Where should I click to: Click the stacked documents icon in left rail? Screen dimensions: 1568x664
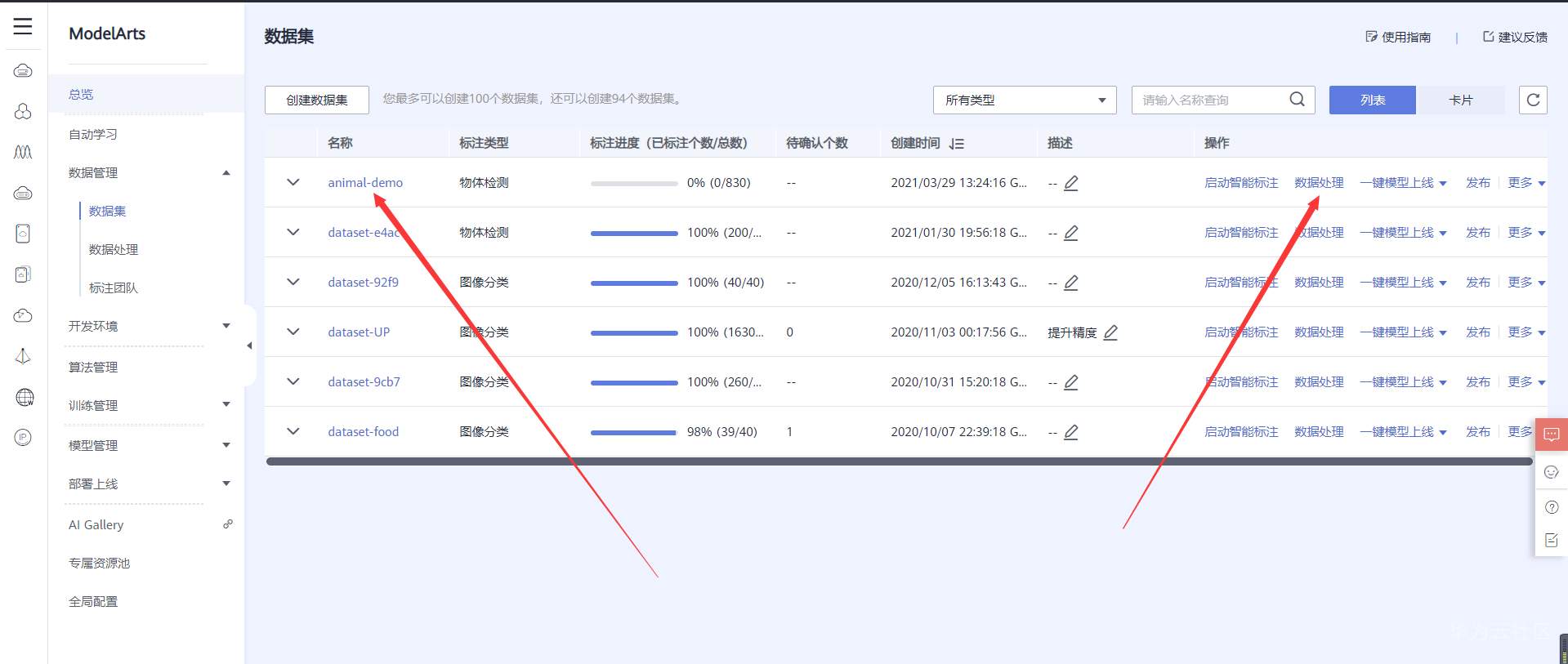[23, 274]
